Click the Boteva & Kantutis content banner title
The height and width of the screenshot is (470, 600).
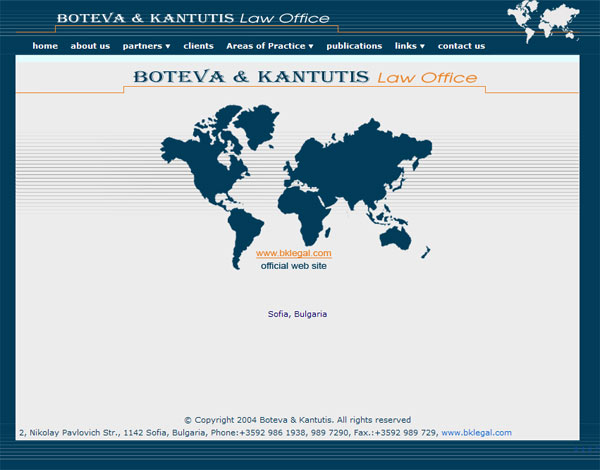305,77
